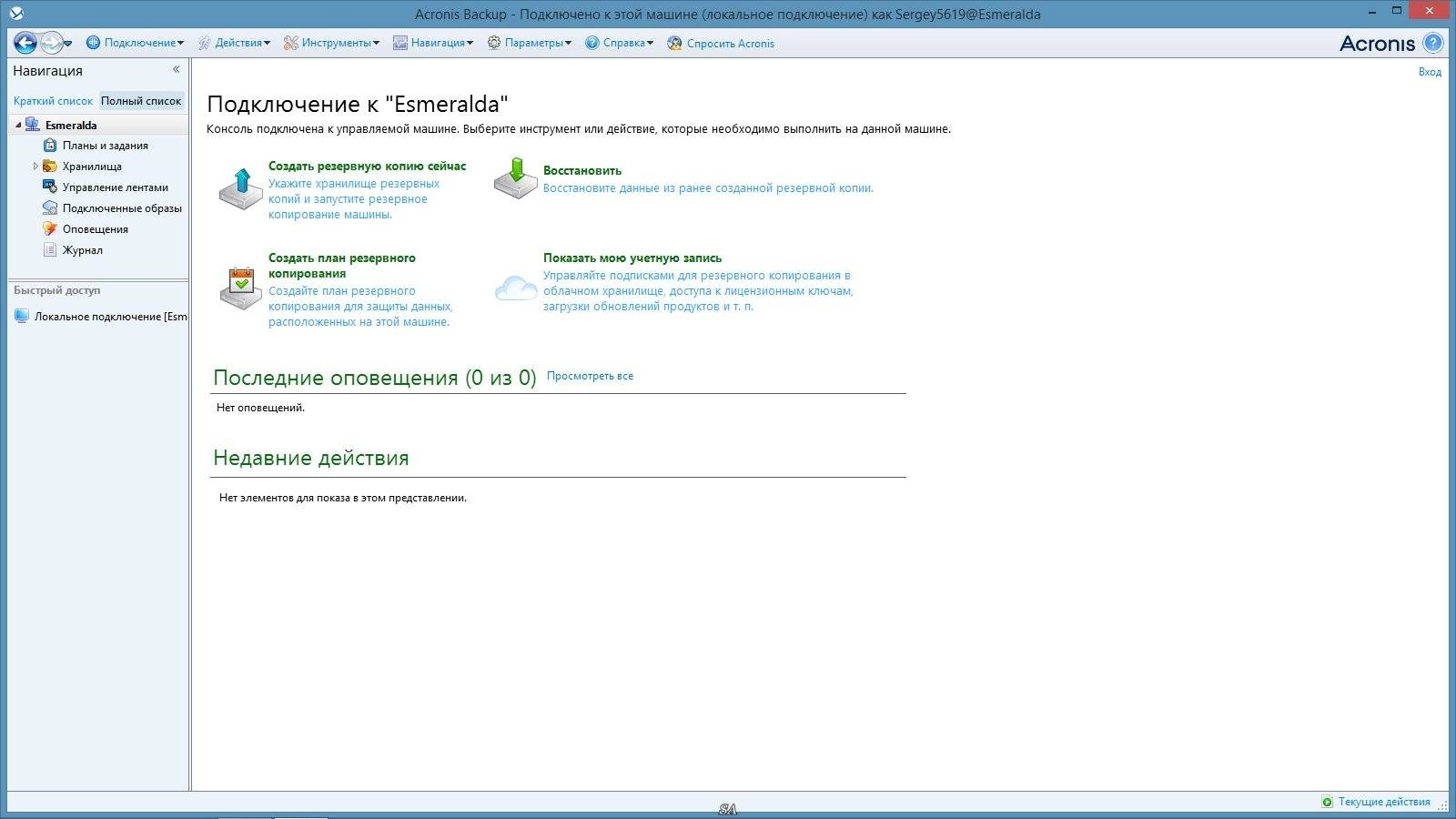
Task: Click the Параметры gear icon
Action: pyautogui.click(x=494, y=43)
